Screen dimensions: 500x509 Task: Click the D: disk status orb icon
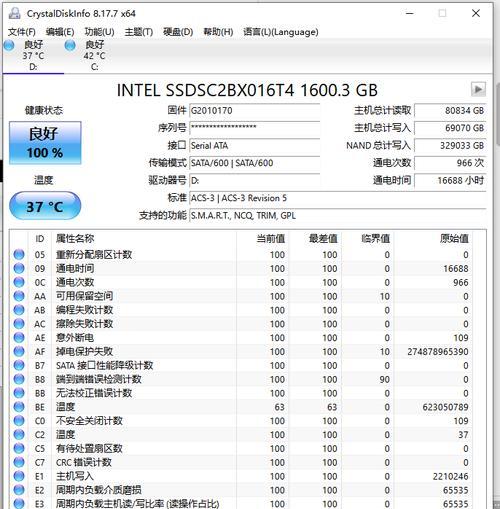pyautogui.click(x=9, y=45)
